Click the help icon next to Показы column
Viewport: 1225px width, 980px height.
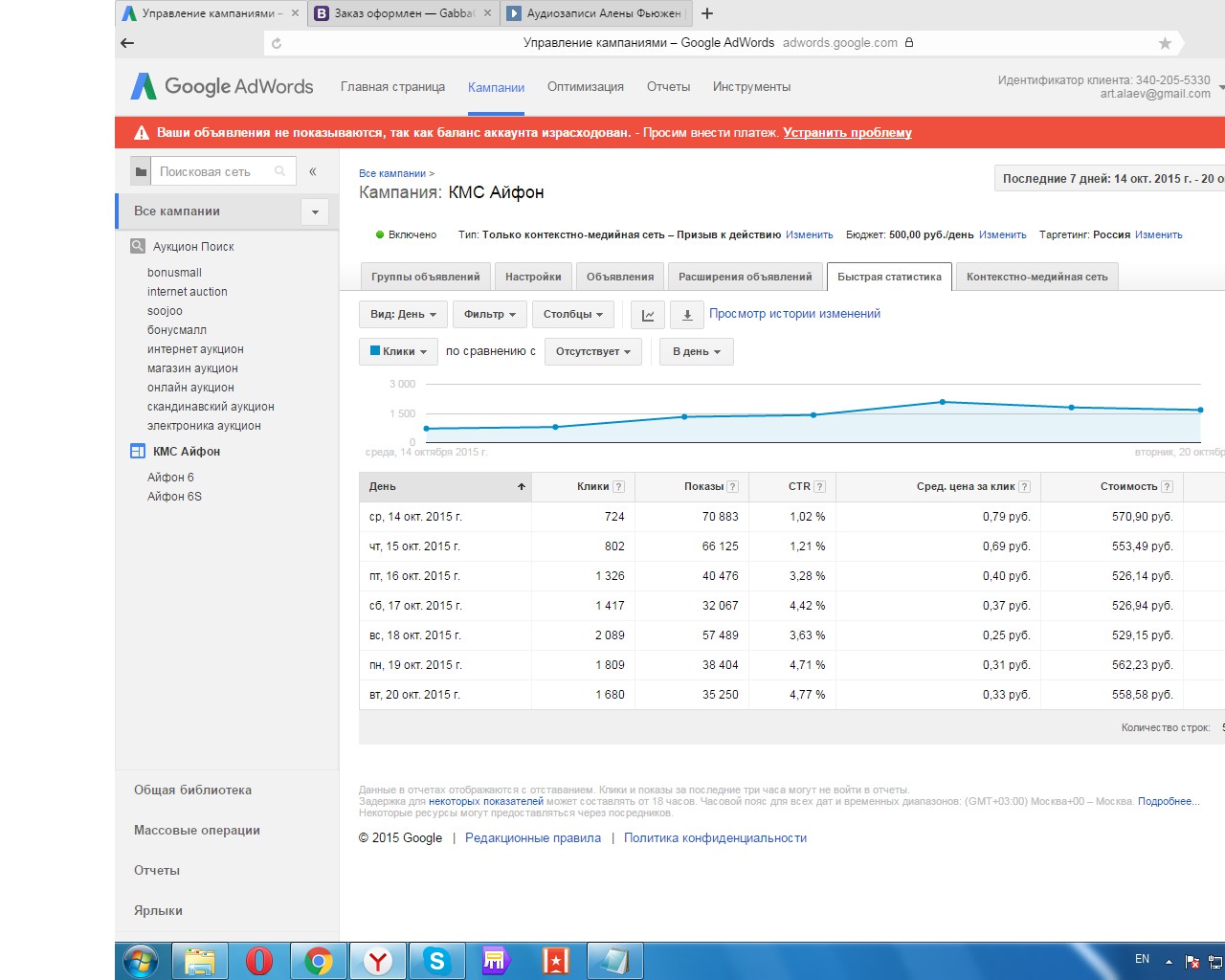click(733, 487)
